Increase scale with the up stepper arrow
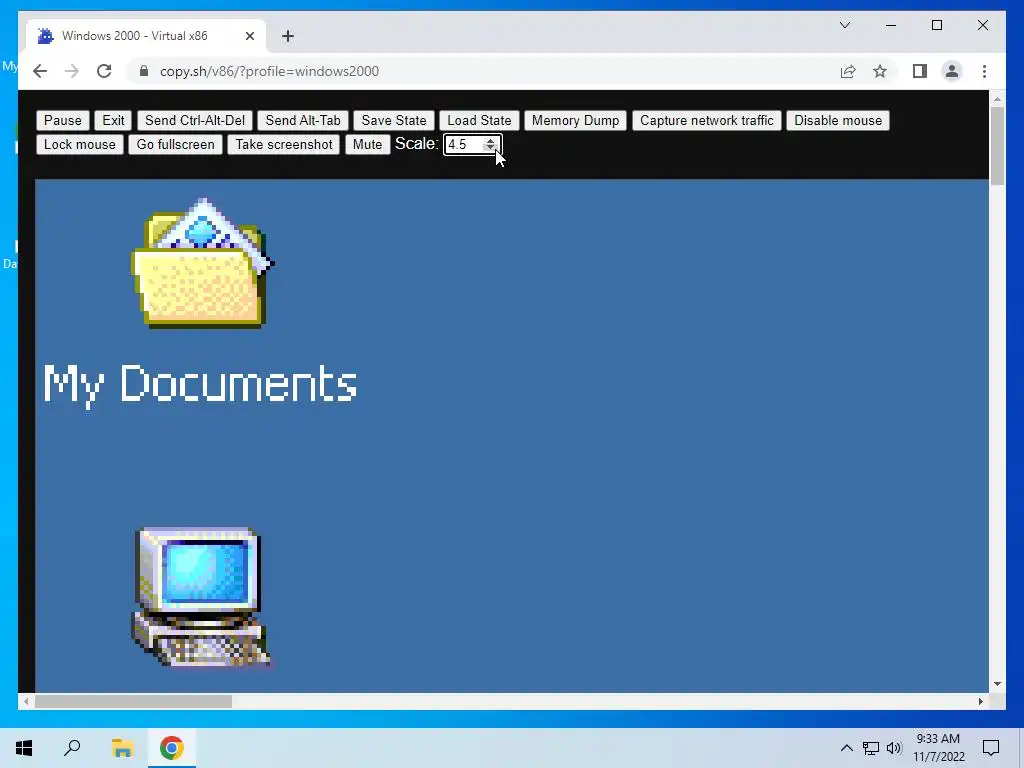The height and width of the screenshot is (768, 1024). (x=490, y=140)
